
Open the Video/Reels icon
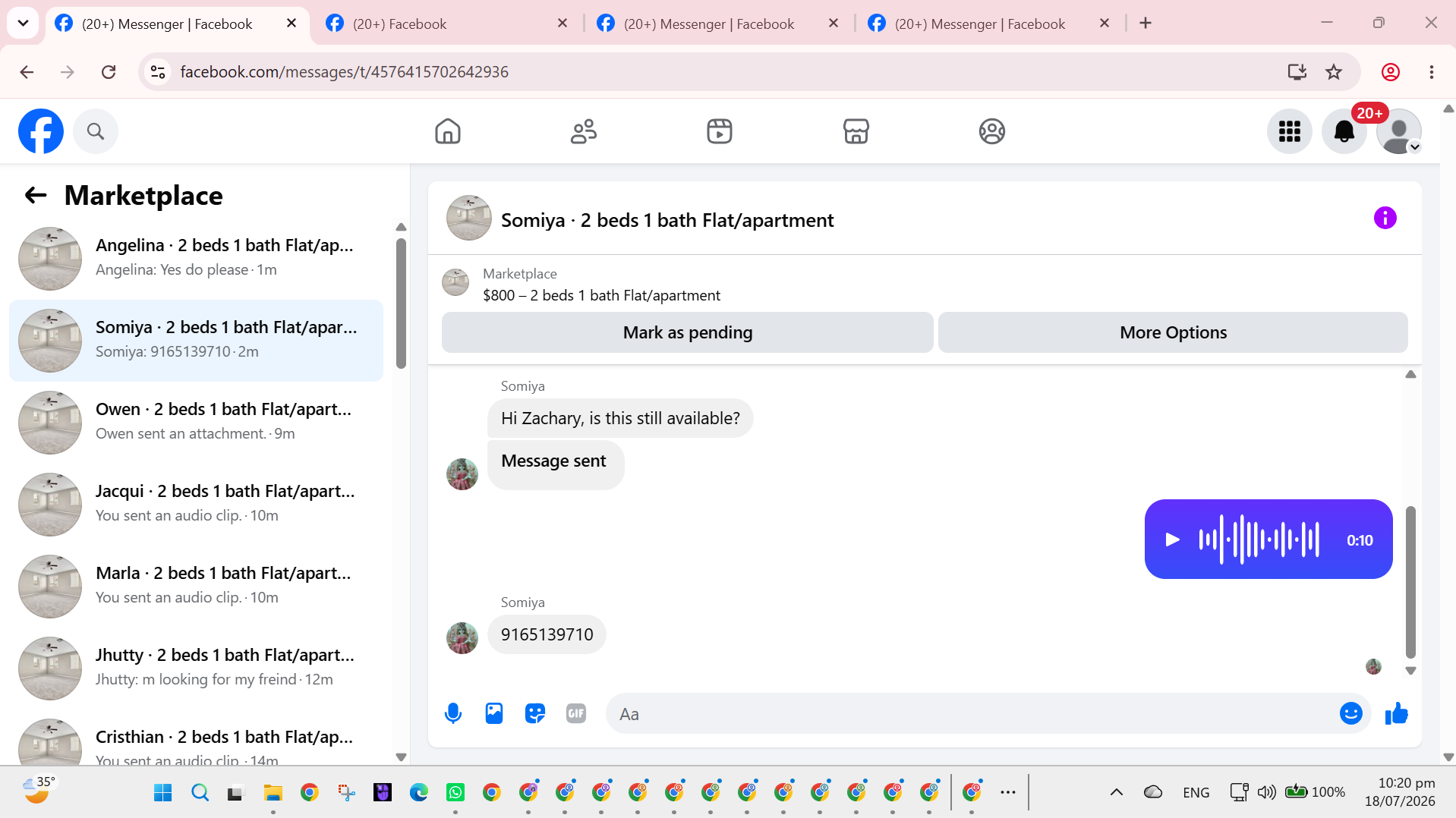[720, 131]
